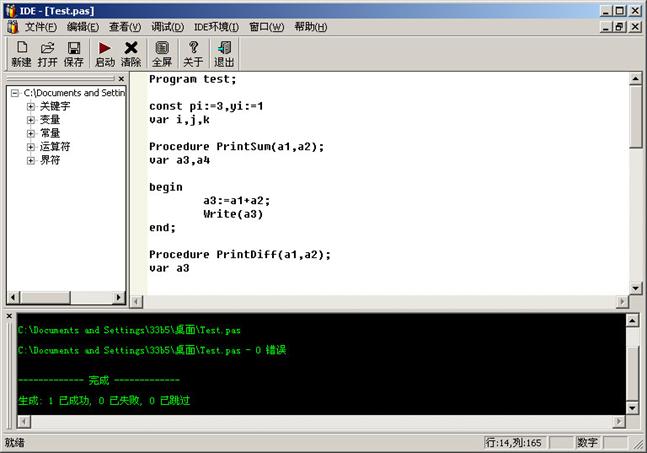This screenshot has width=647, height=453.
Task: Click the 'var i,j,k' code line
Action: coord(179,120)
